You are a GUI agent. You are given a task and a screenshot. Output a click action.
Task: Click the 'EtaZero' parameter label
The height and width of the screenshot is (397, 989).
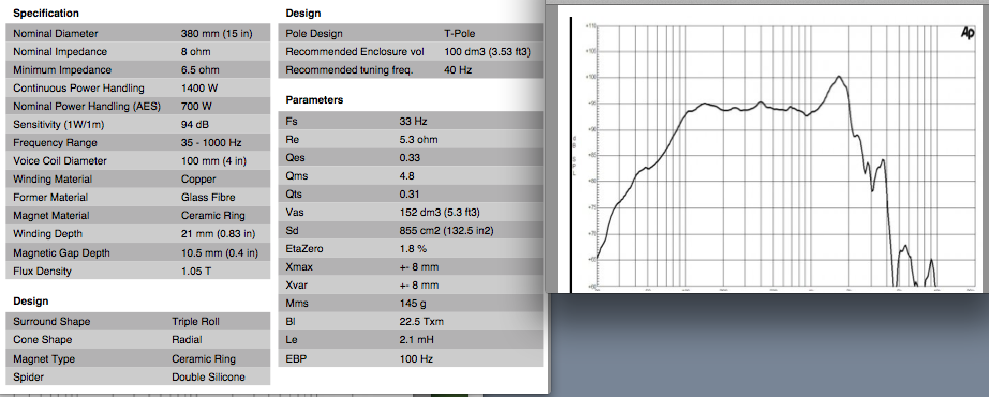[x=305, y=249]
